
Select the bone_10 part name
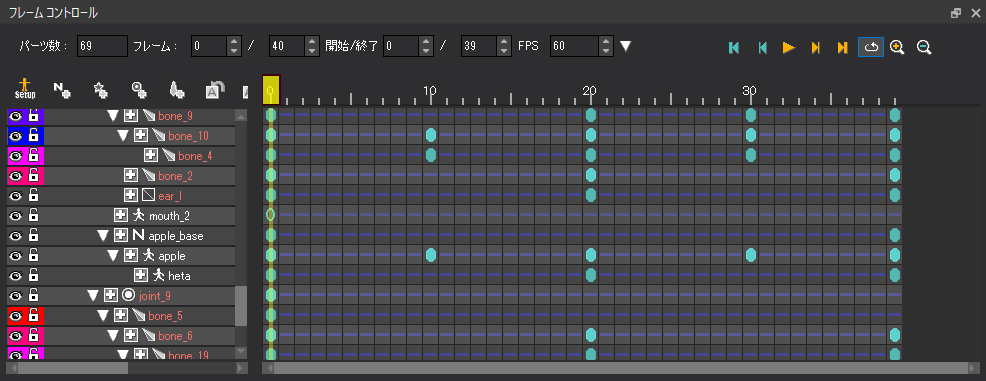point(189,136)
